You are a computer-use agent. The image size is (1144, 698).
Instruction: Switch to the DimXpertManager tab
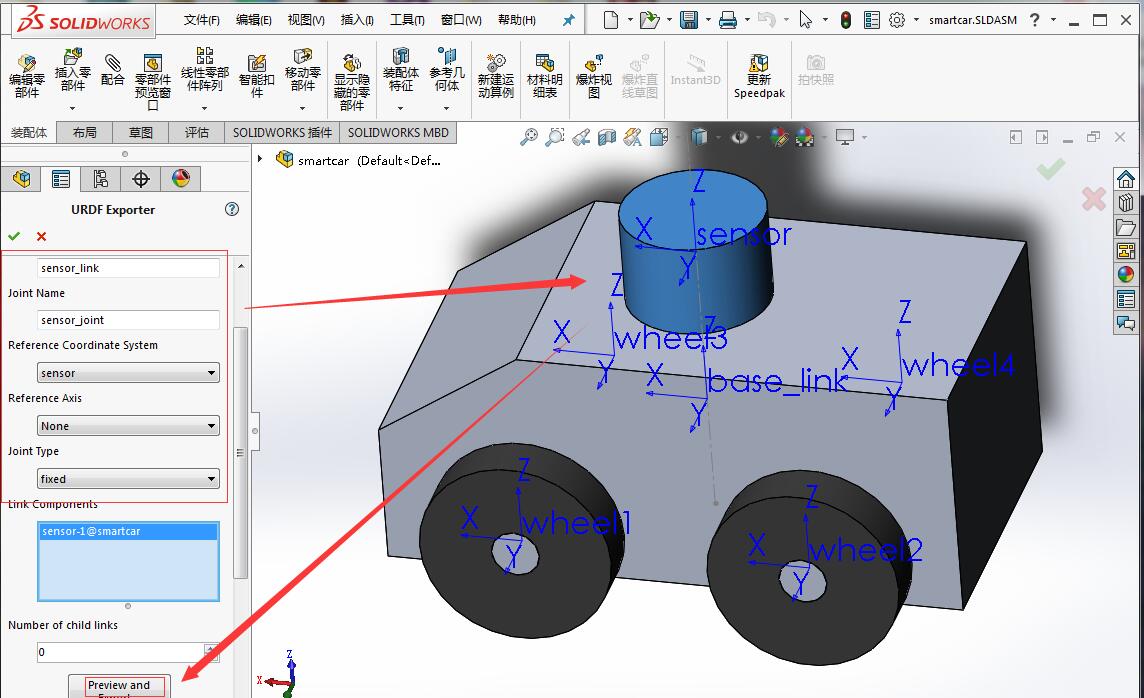coord(141,179)
